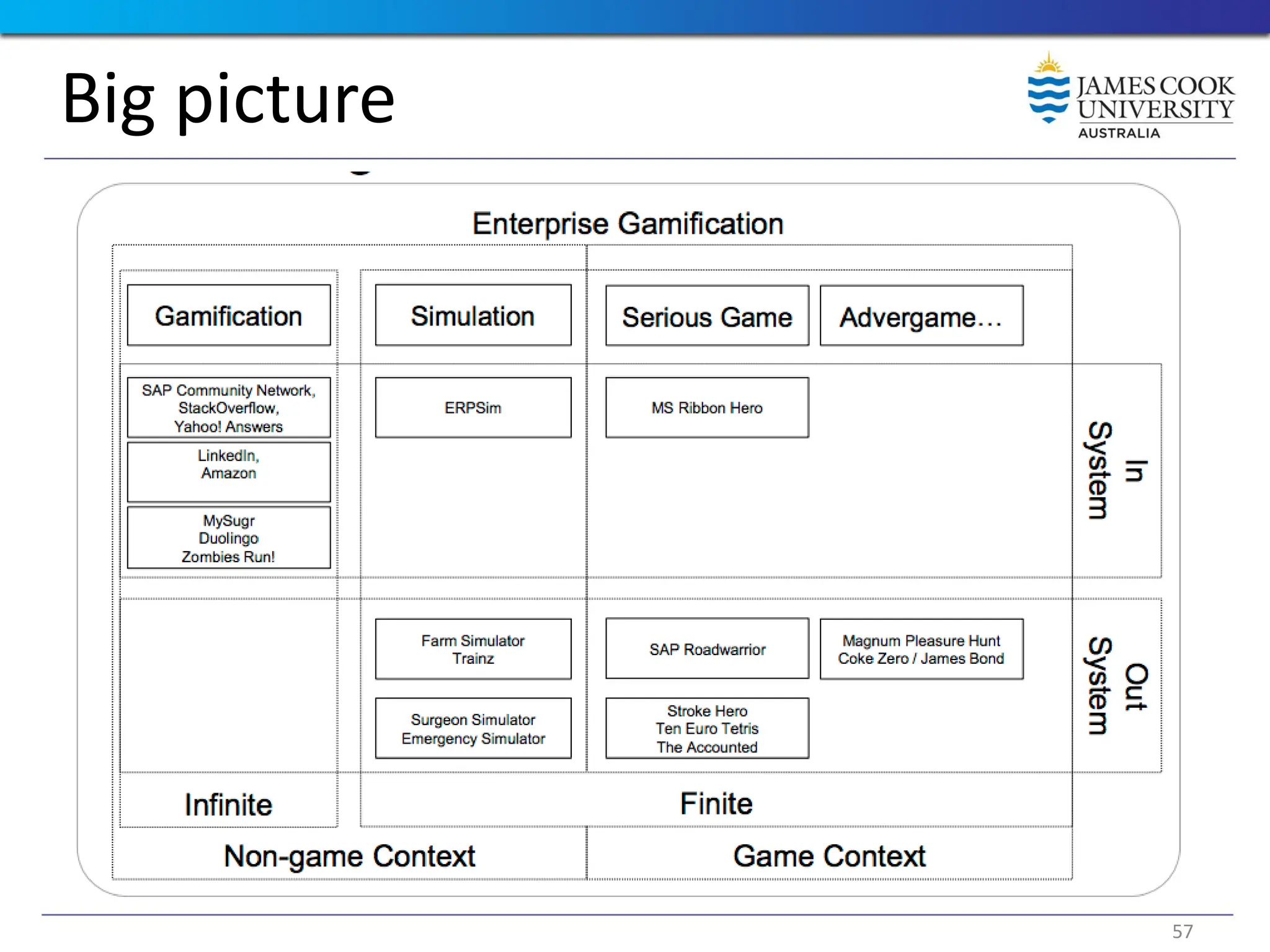The image size is (1270, 952).
Task: Select Stroke Hero Ten Euro Tetris box
Action: (707, 728)
